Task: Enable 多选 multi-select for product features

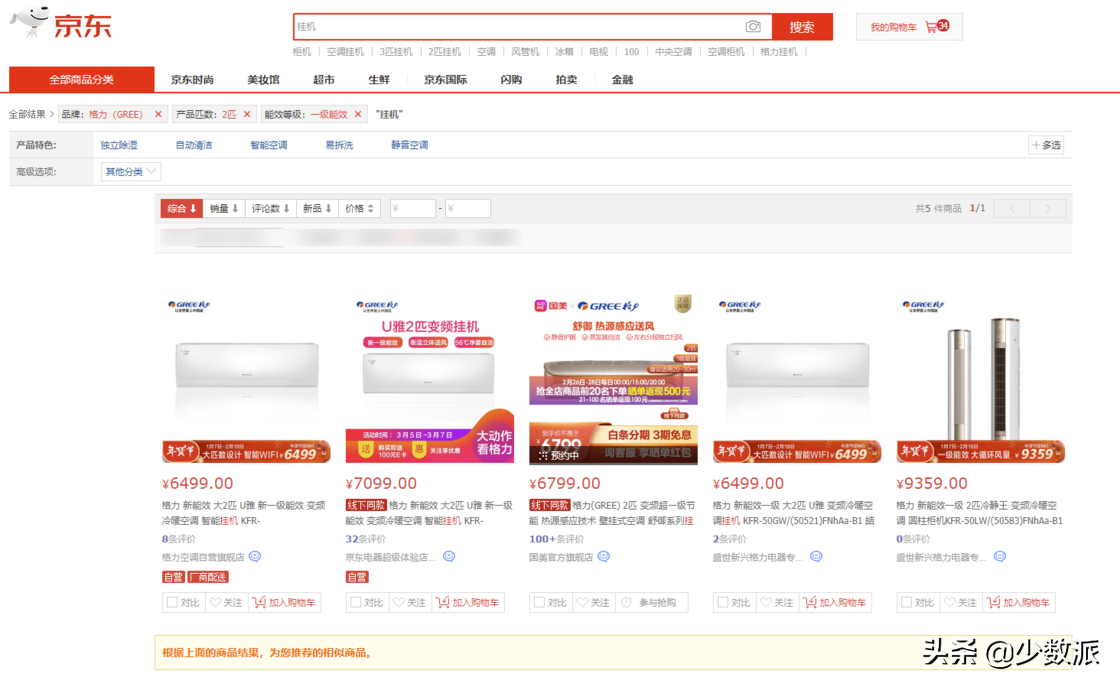Action: 1046,145
